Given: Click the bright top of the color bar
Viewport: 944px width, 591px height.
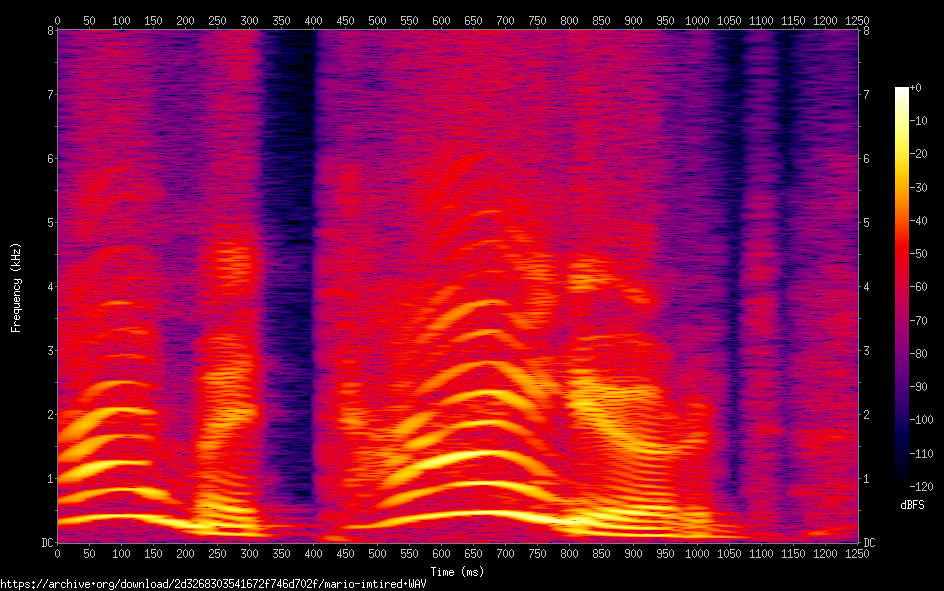Looking at the screenshot, I should pos(902,93).
